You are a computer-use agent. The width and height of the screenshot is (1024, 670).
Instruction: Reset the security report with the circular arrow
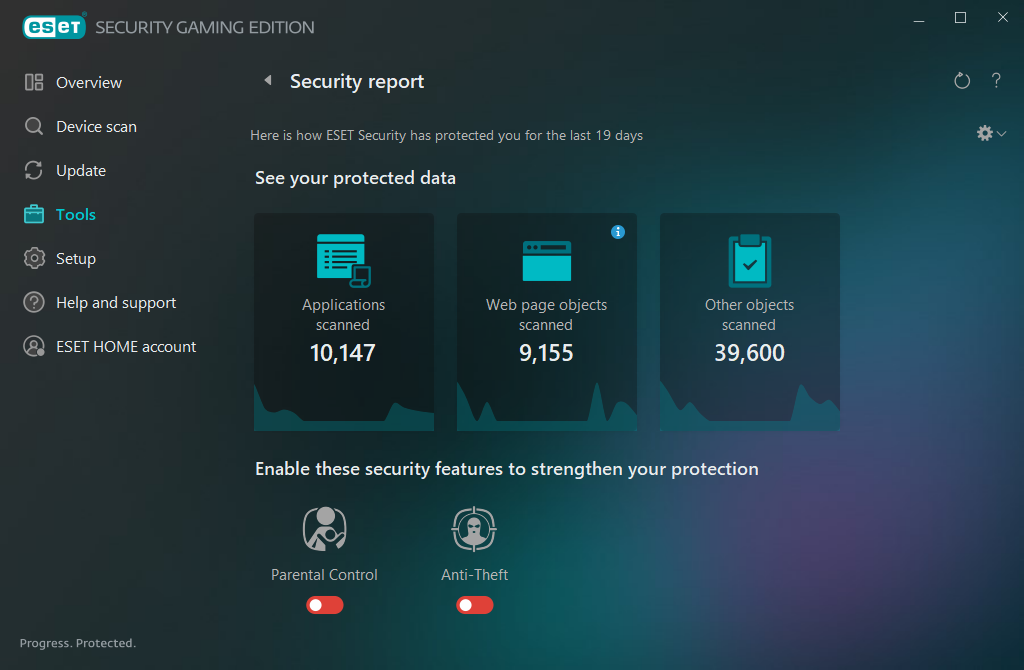pyautogui.click(x=962, y=81)
